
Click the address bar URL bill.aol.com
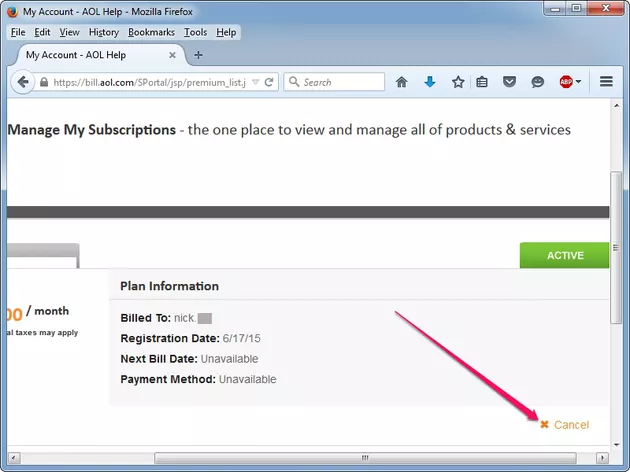(x=149, y=82)
